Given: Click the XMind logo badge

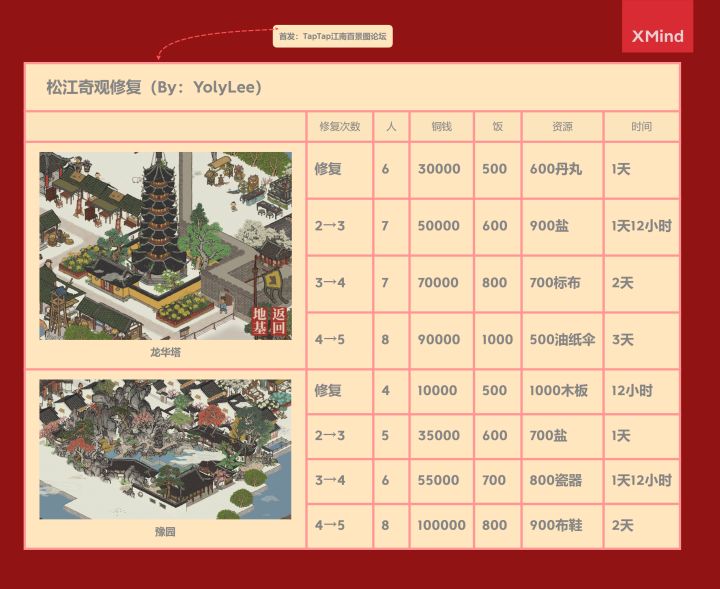Looking at the screenshot, I should point(657,26).
